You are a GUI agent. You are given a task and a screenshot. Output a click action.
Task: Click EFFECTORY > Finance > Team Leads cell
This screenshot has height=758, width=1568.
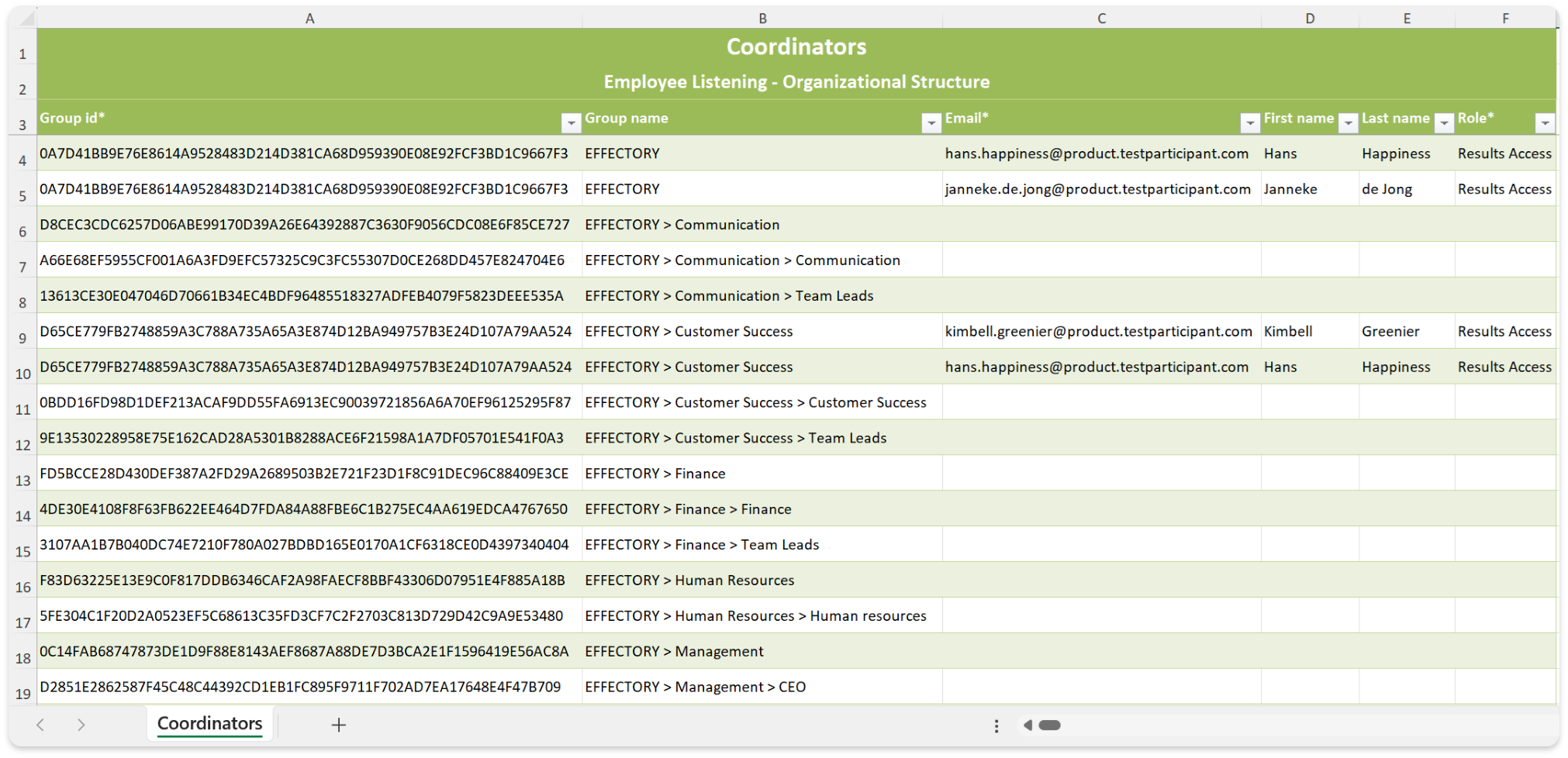[762, 545]
